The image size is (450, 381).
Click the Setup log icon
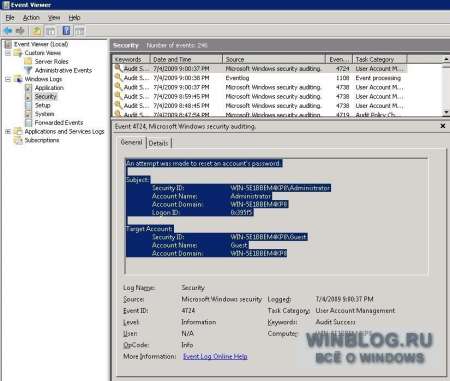click(28, 105)
